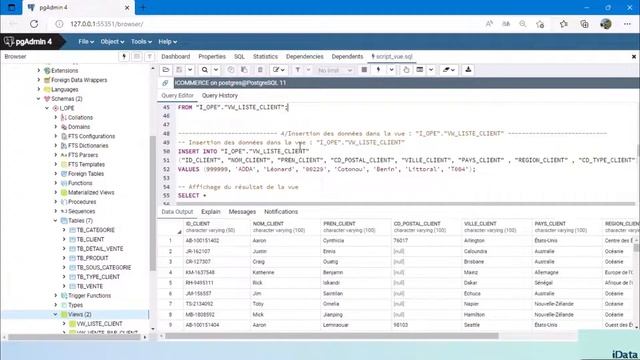Switch to the Query Editor tab
The width and height of the screenshot is (640, 360).
click(x=178, y=96)
